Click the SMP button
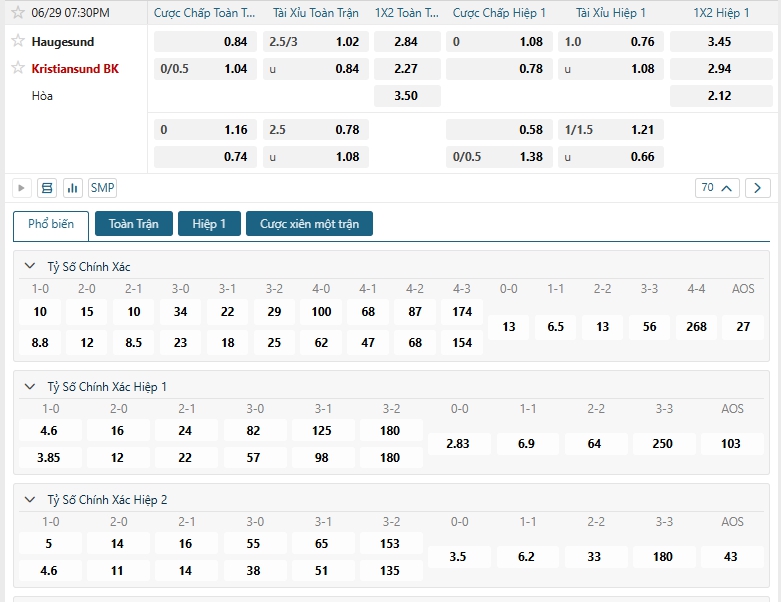This screenshot has height=602, width=781. tap(102, 188)
